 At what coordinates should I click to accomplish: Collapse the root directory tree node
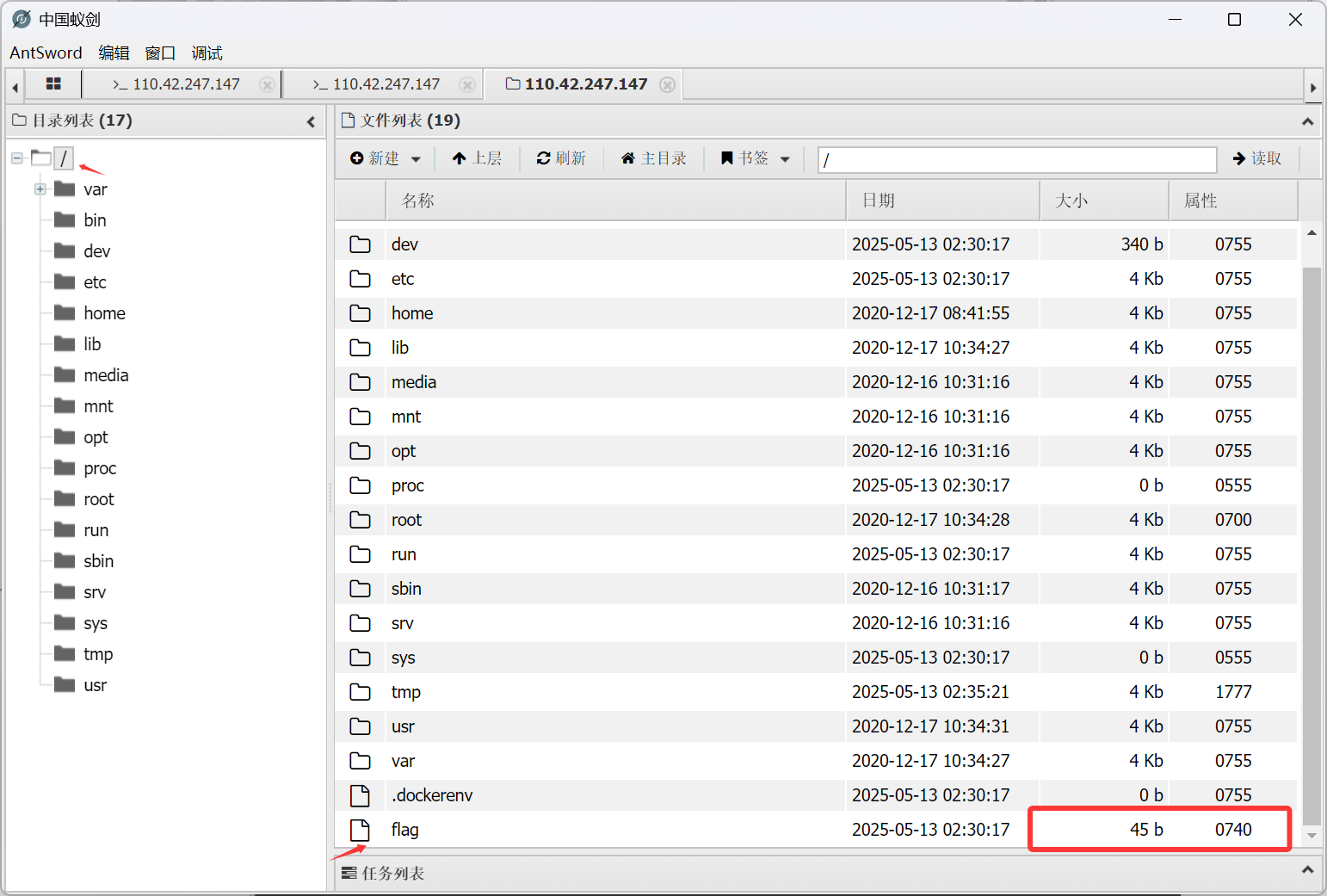(x=17, y=158)
